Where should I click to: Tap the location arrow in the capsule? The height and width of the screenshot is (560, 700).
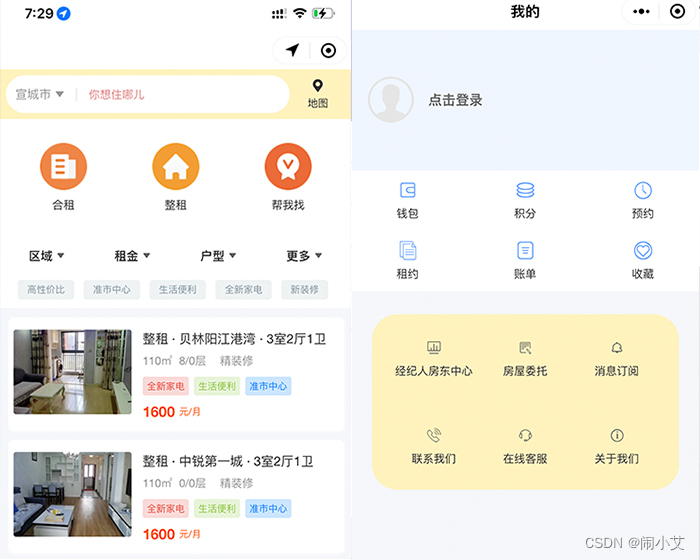point(292,50)
